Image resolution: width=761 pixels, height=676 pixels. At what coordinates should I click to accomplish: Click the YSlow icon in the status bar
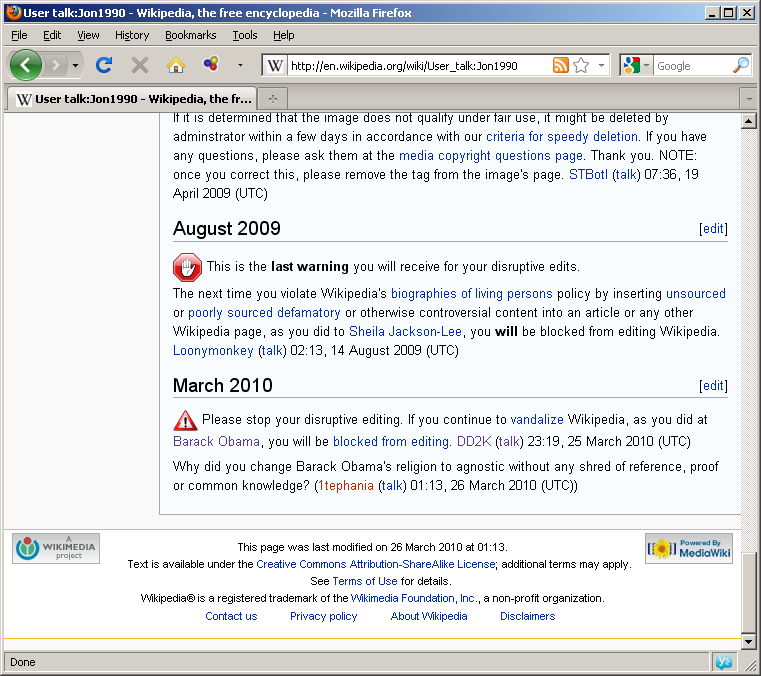[x=724, y=661]
